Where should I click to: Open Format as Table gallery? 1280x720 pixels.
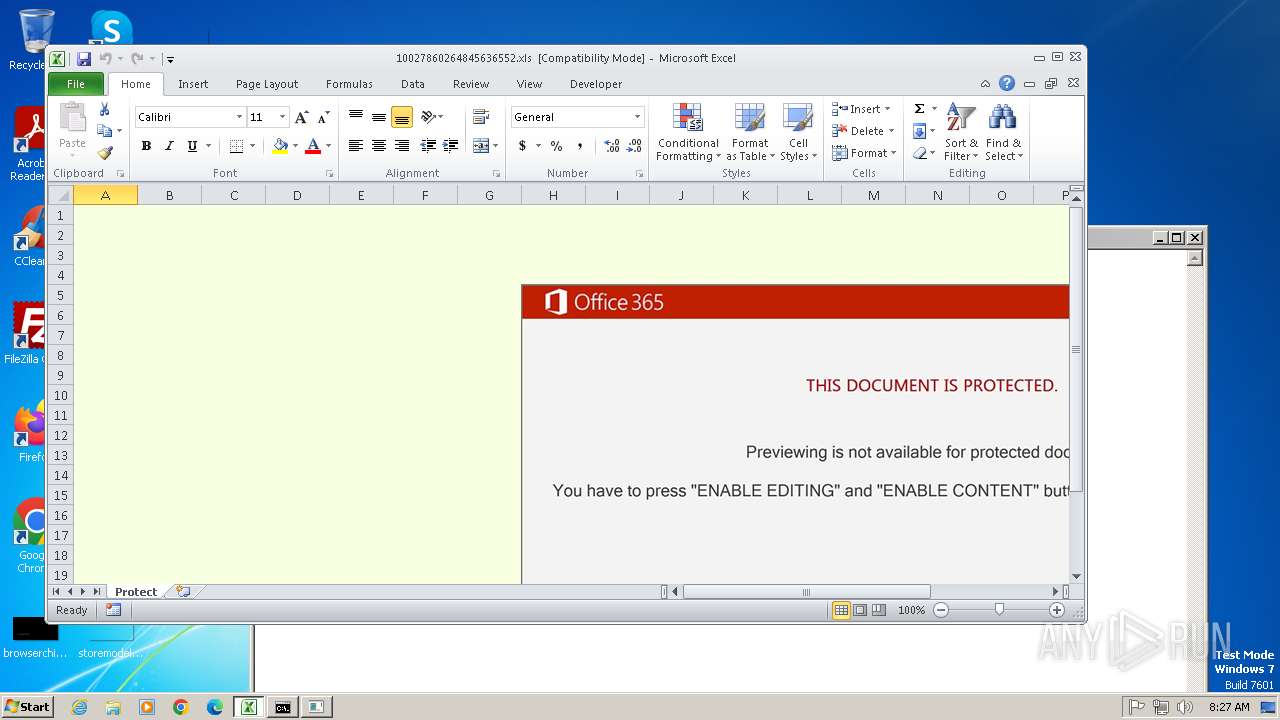[750, 132]
